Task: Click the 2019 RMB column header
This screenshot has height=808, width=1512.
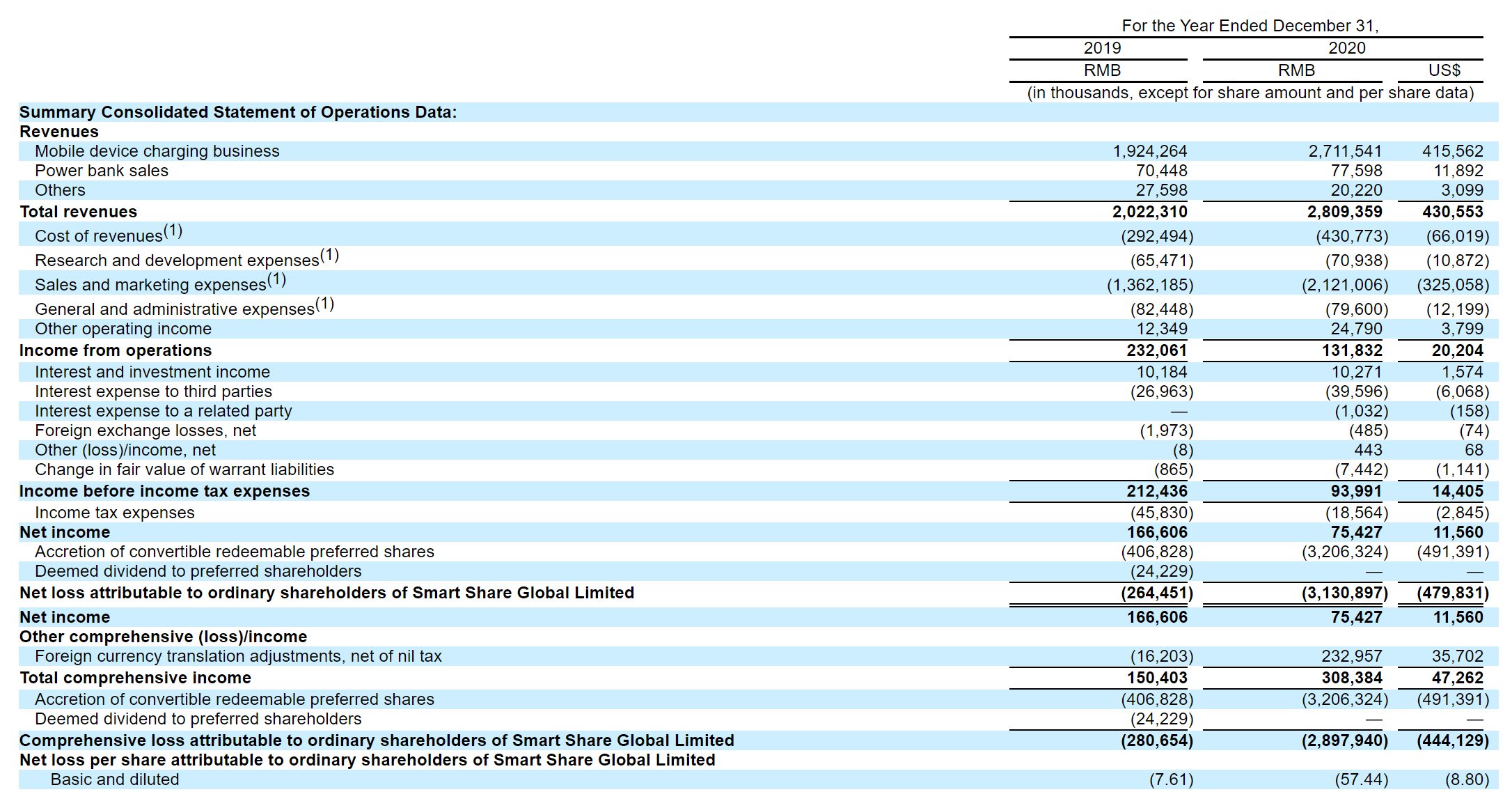Action: point(1102,70)
